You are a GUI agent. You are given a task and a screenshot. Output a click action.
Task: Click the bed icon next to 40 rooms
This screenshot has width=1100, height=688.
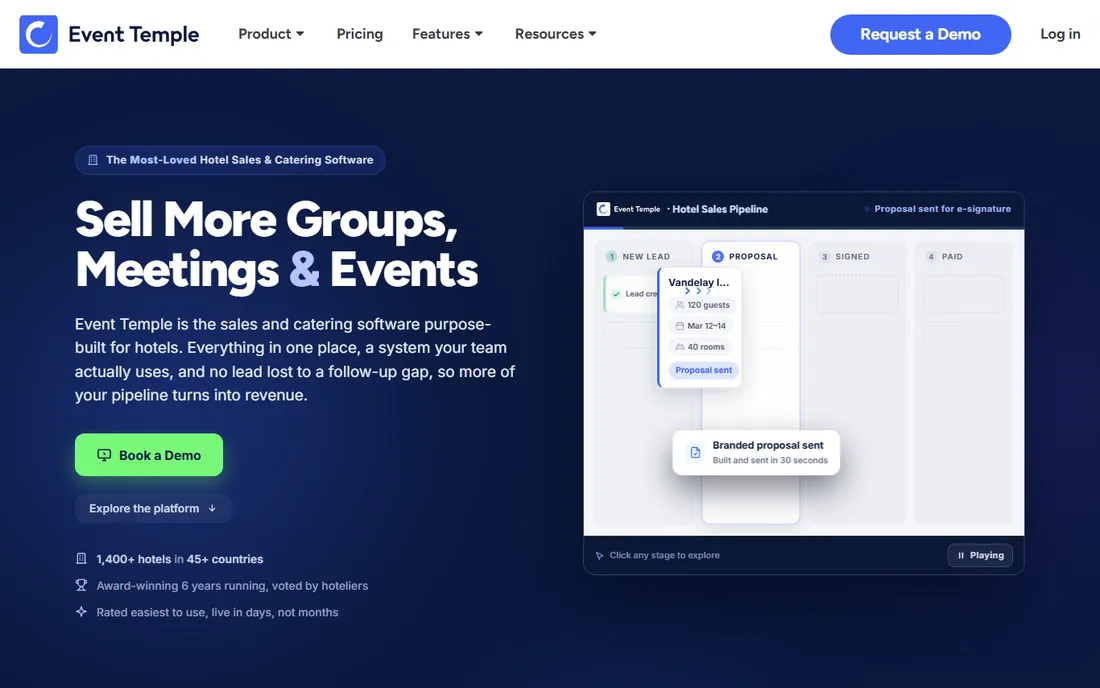pyautogui.click(x=680, y=347)
